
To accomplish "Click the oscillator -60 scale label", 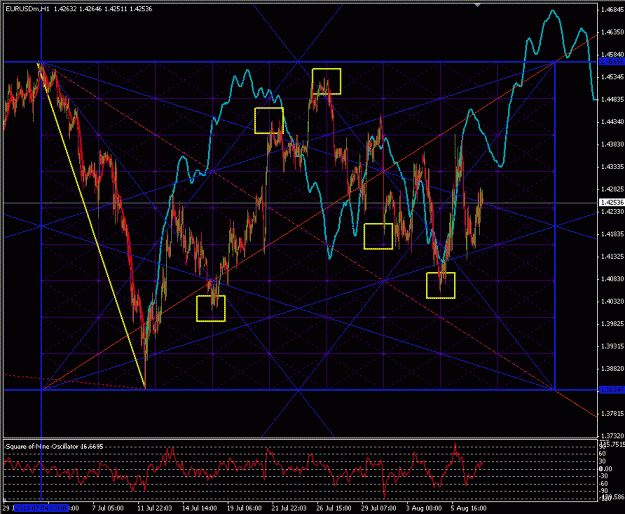I will coord(603,483).
